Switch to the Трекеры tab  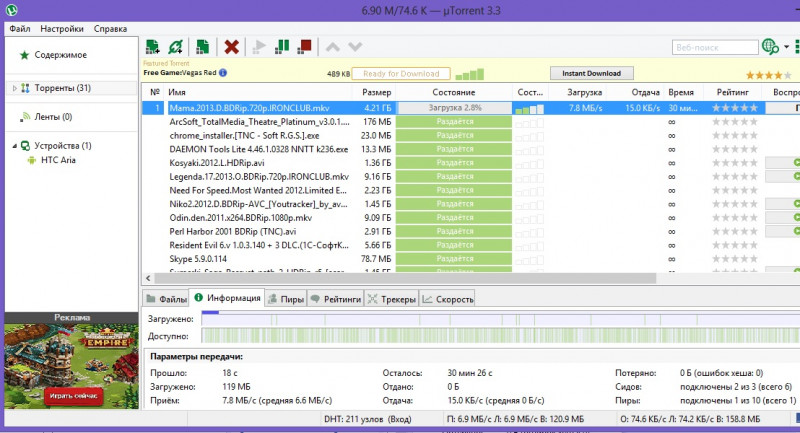point(392,299)
